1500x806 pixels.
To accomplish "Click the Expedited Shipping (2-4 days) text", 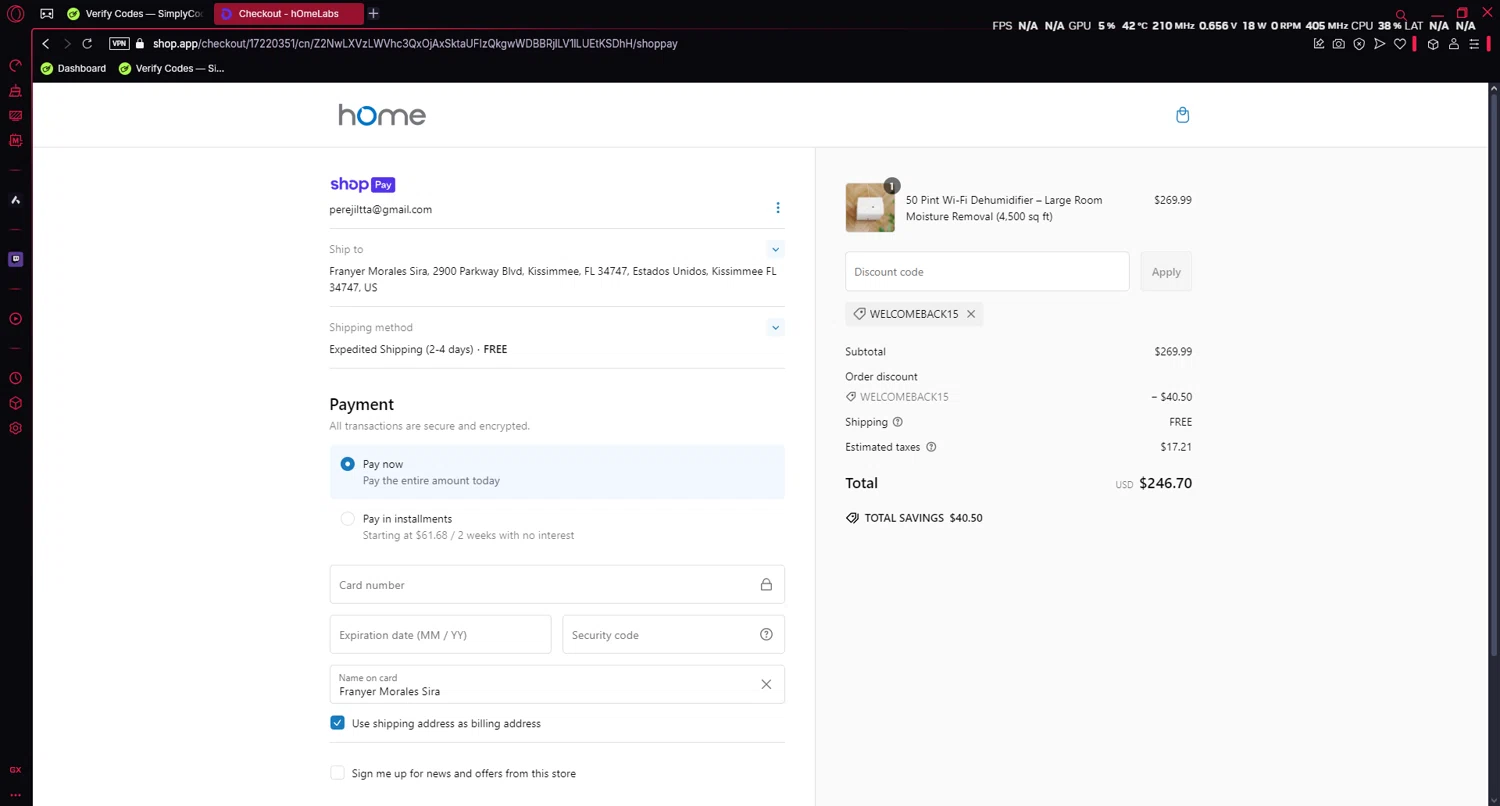I will tap(401, 350).
